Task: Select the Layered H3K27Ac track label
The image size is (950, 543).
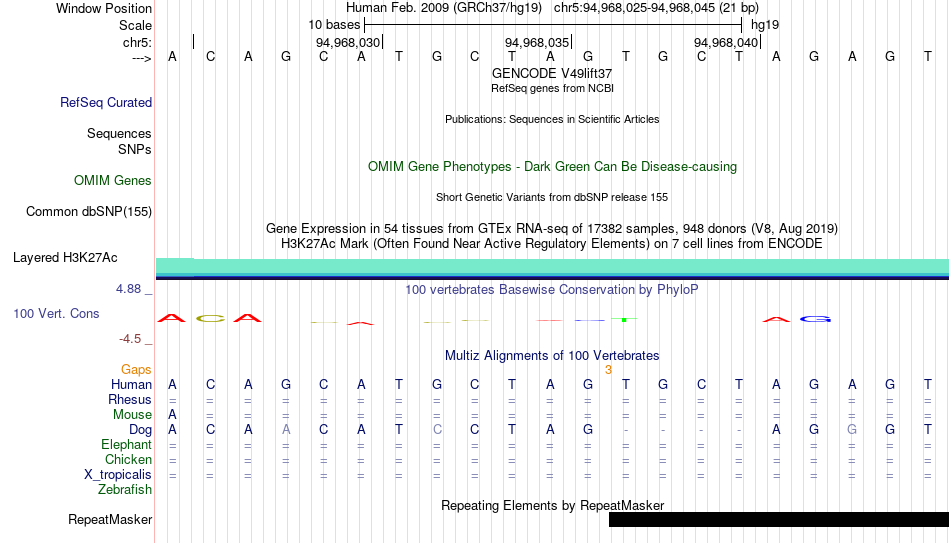Action: point(65,258)
